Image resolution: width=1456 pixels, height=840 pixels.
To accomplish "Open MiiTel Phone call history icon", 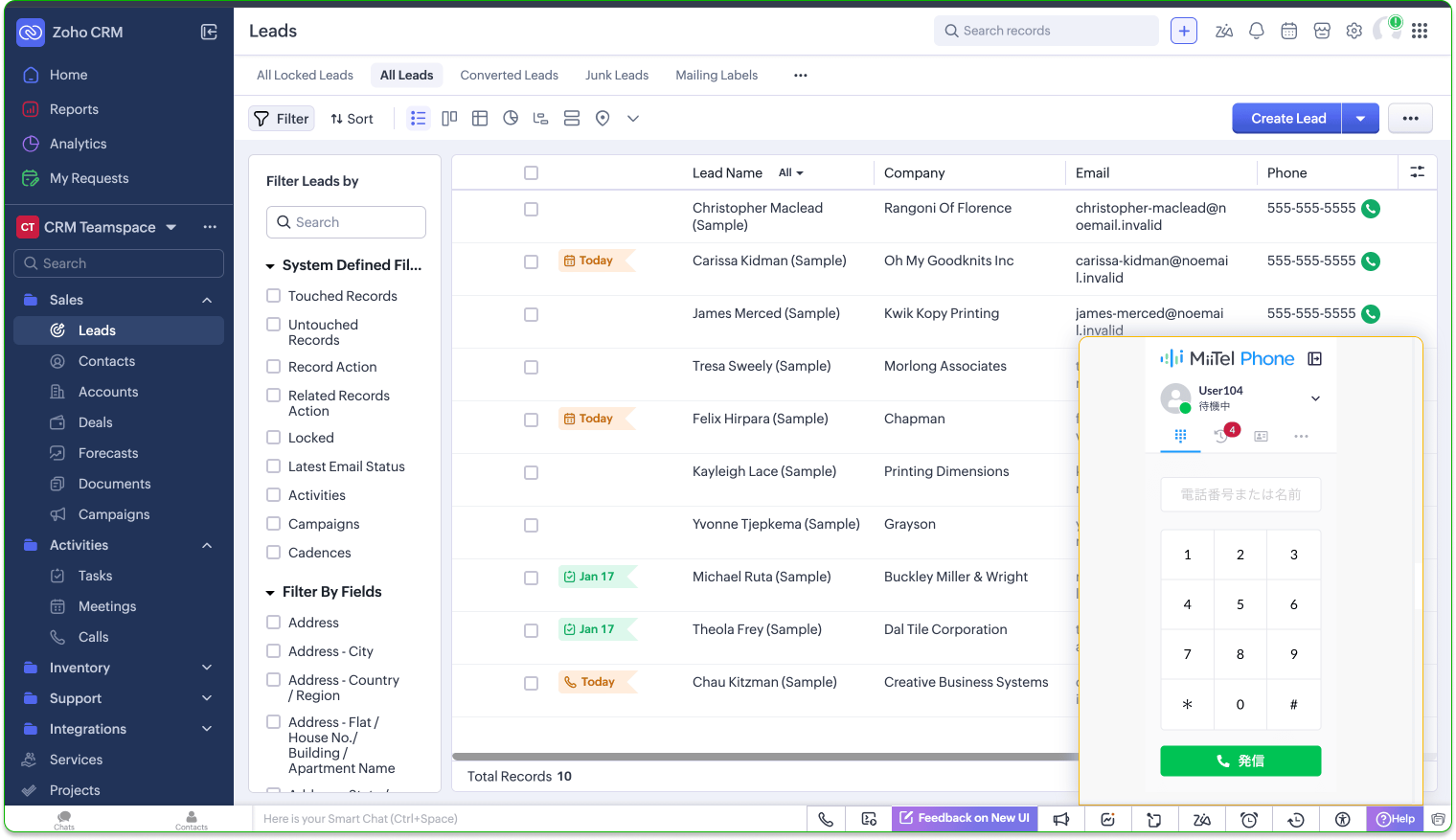I will [x=1221, y=436].
